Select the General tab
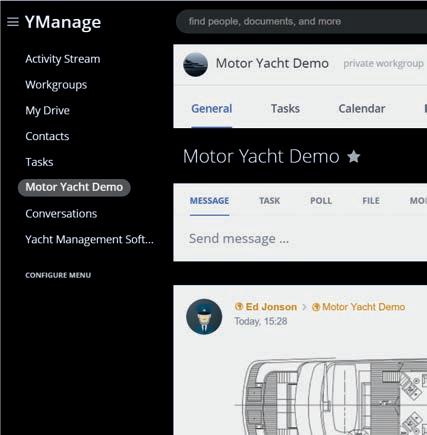 [x=212, y=108]
